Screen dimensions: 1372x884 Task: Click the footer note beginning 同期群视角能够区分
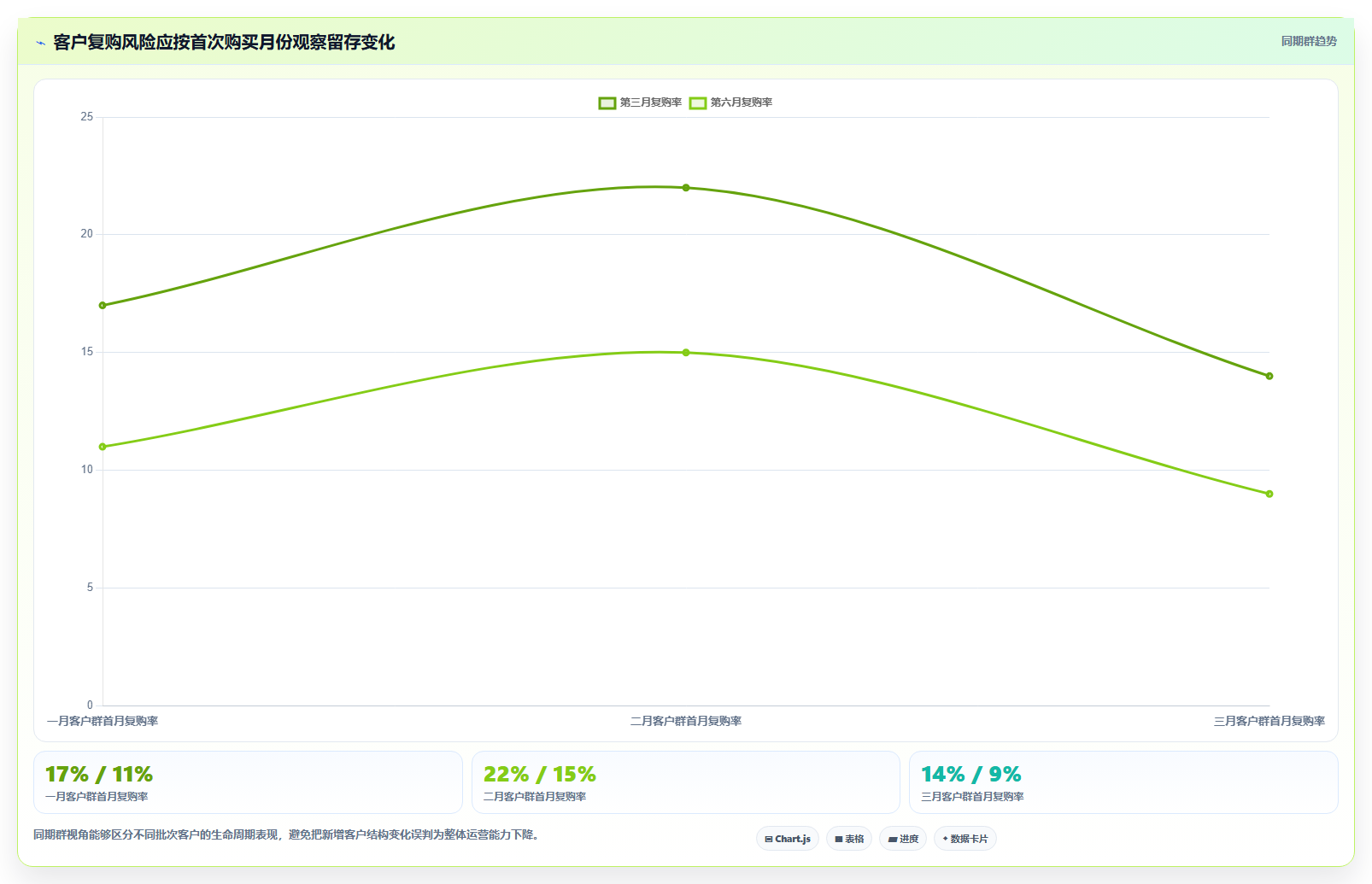[286, 834]
